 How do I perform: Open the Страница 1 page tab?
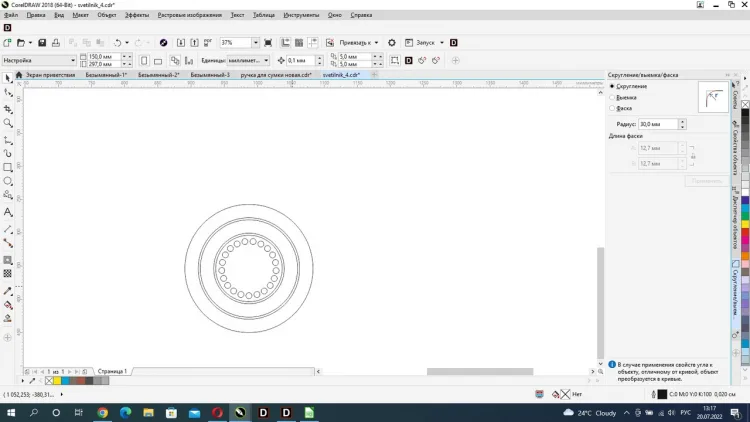(112, 371)
